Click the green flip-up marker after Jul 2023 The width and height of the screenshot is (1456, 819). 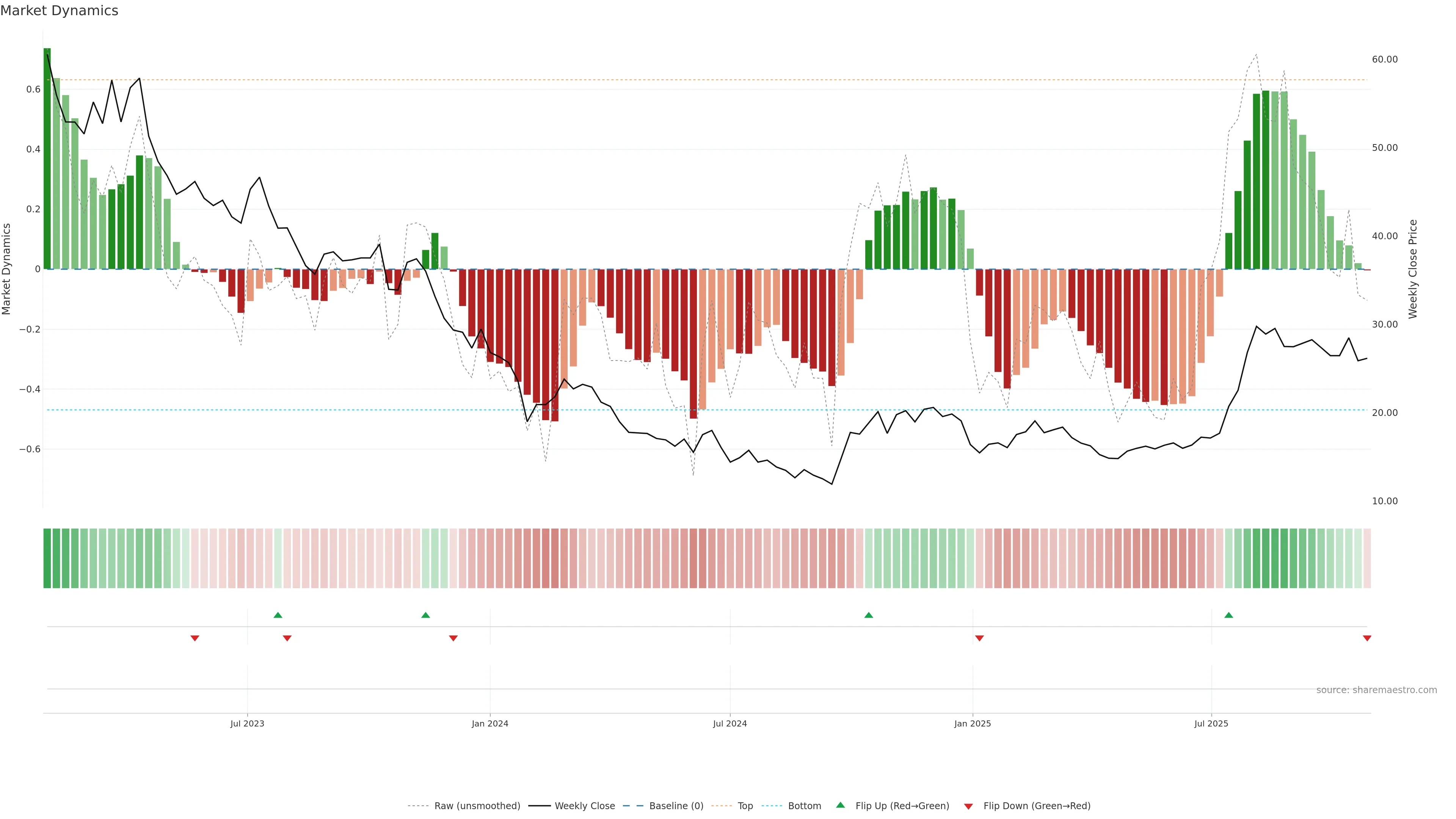pyautogui.click(x=278, y=615)
